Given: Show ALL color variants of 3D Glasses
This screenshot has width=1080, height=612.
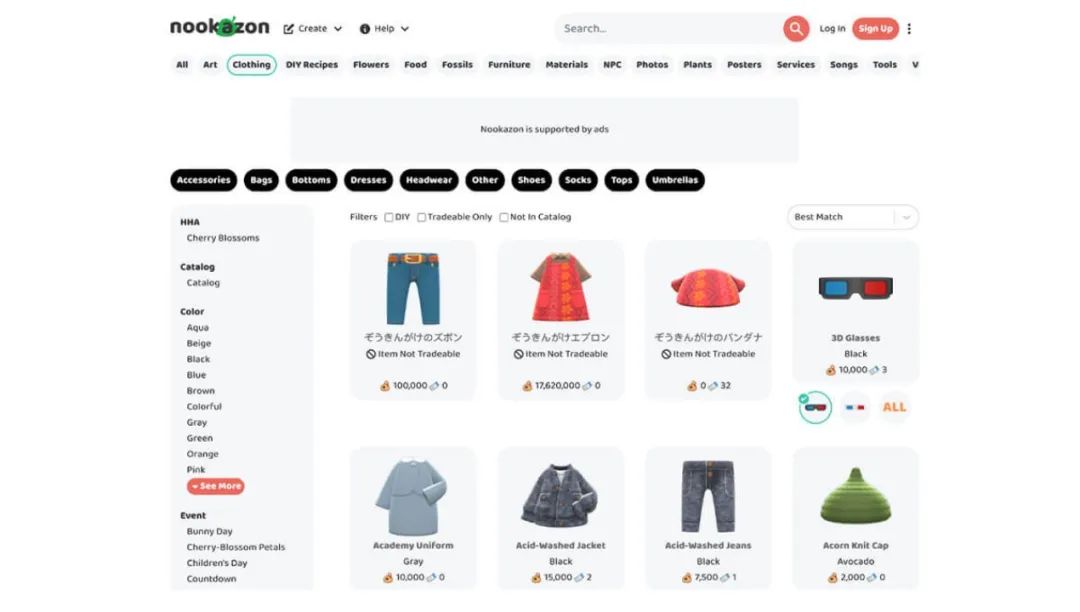Looking at the screenshot, I should coord(894,408).
